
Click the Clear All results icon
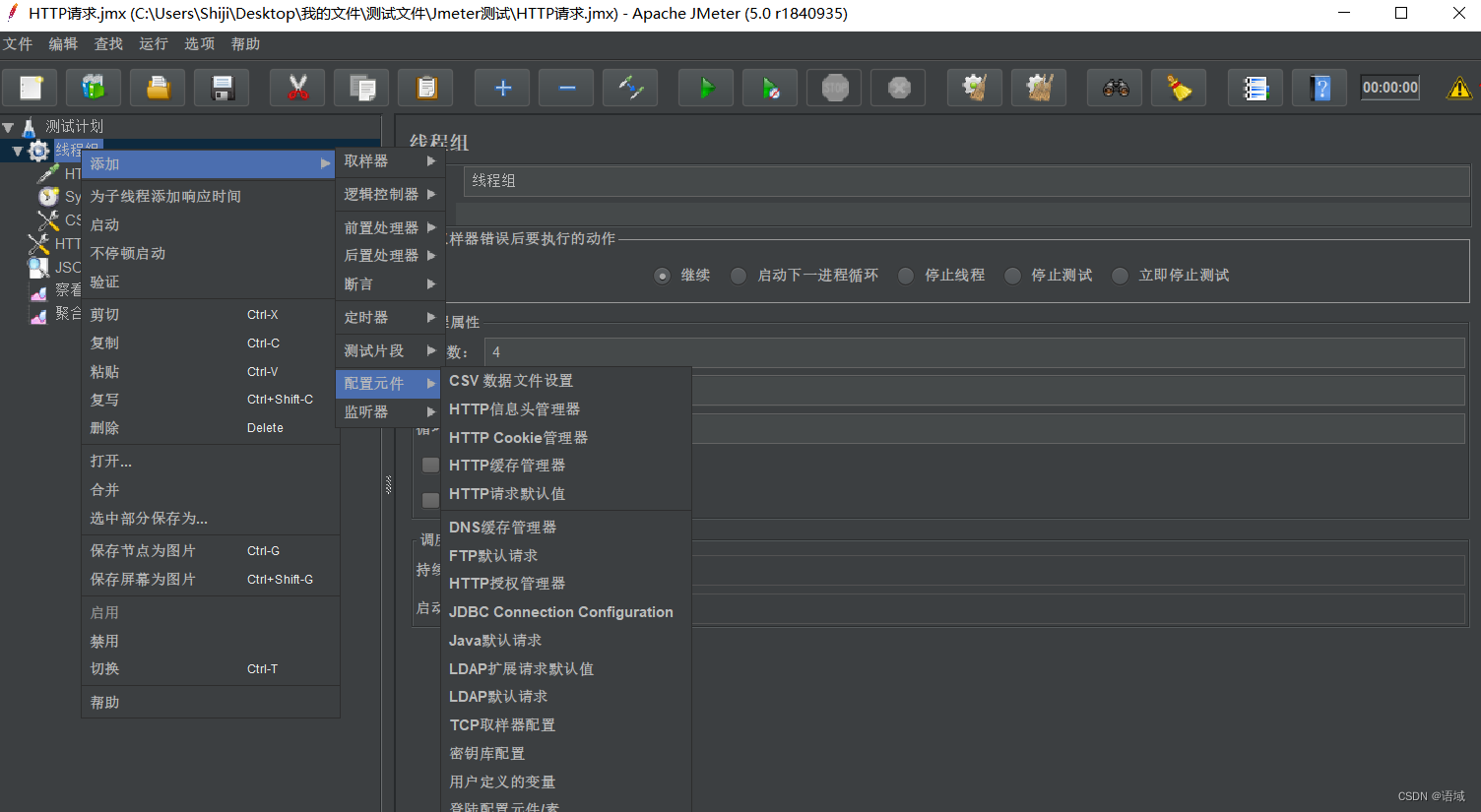click(1039, 88)
